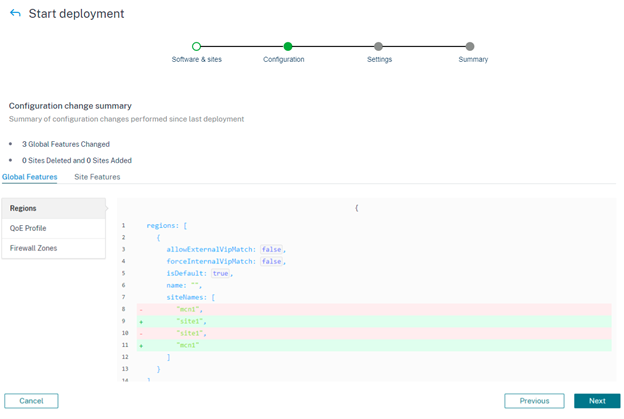Click the Summary step label
This screenshot has height=419, width=624.
click(473, 59)
